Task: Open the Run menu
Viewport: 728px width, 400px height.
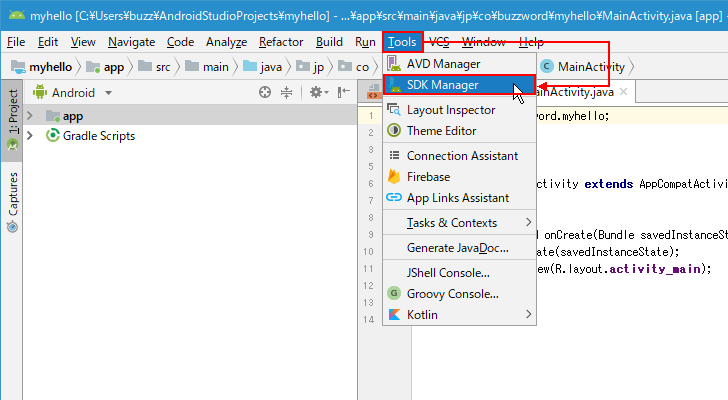Action: (x=365, y=42)
